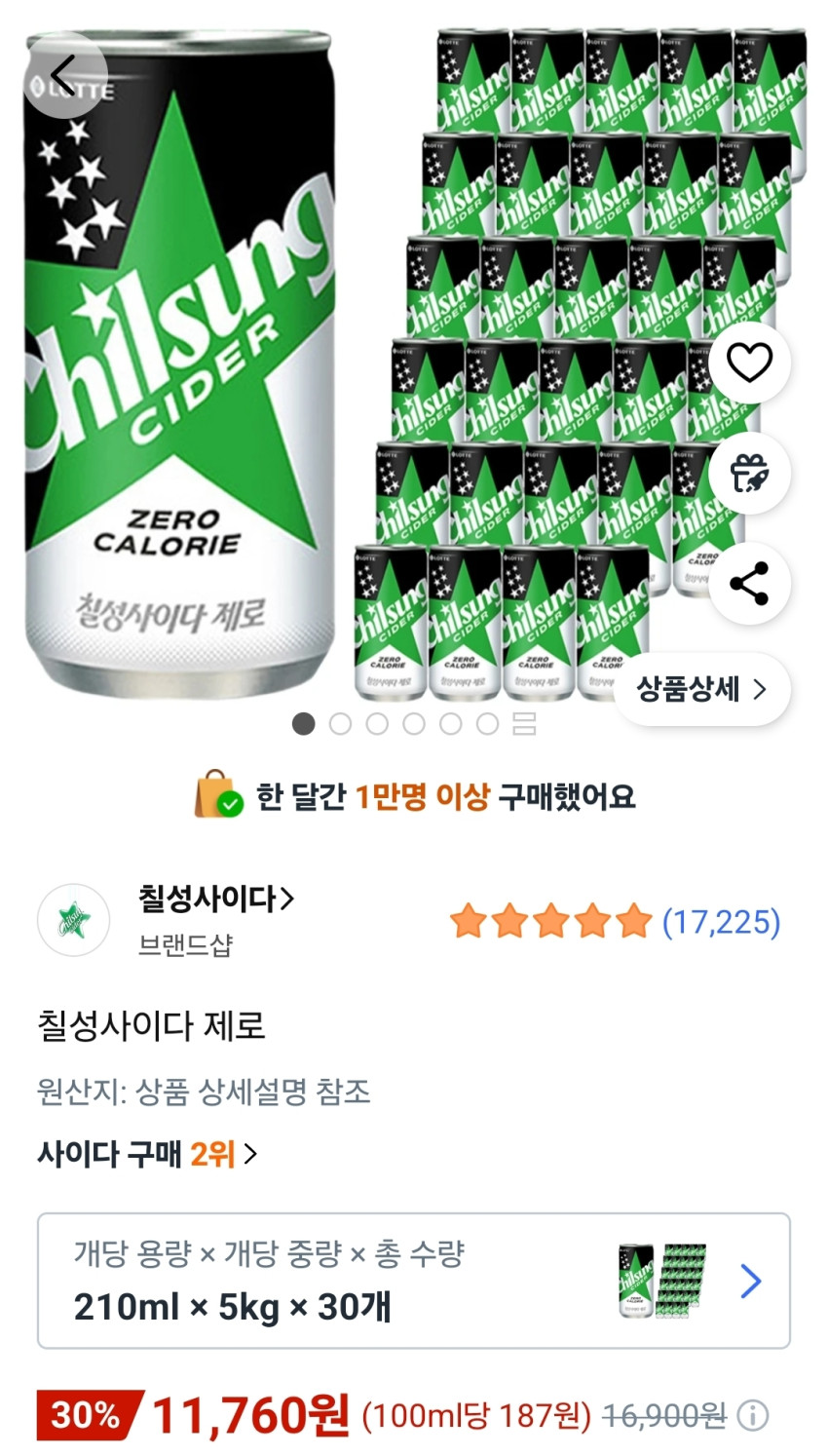Viewport: 828px width, 1456px height.
Task: Tap the share icon
Action: click(x=749, y=584)
